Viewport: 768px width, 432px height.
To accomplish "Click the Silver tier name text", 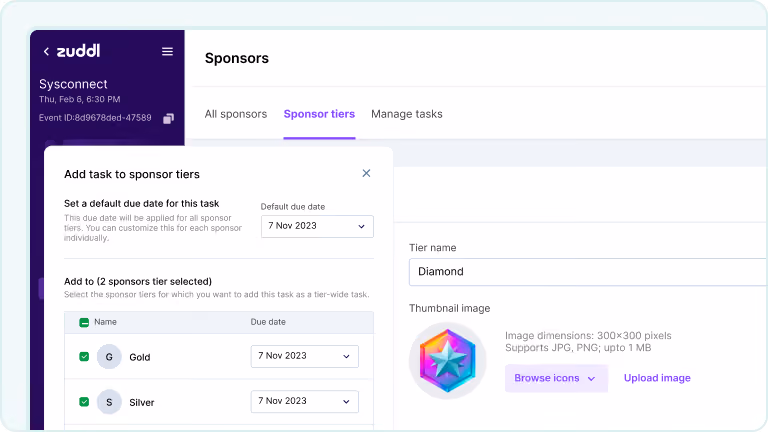I will (142, 402).
